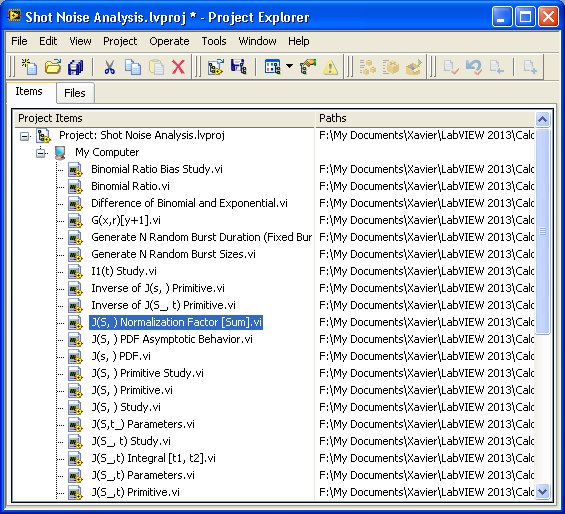Click the grayed Deploy toolbar icon
Screen dimensions: 565x514
point(414,67)
